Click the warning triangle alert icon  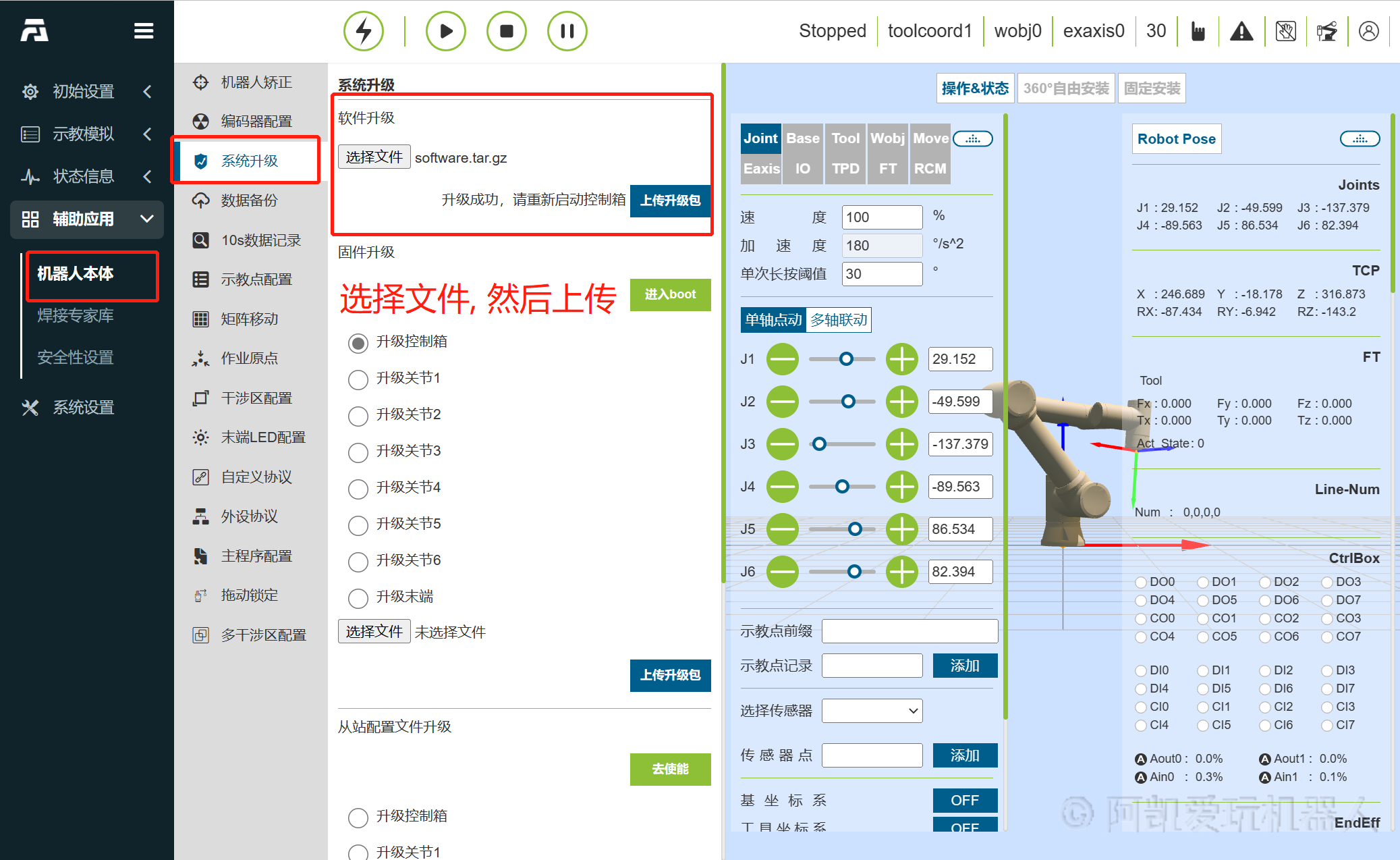[1241, 31]
